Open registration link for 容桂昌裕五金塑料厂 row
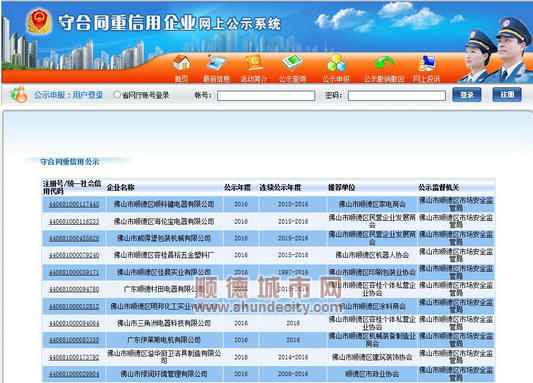This screenshot has height=383, width=533. pos(74,255)
